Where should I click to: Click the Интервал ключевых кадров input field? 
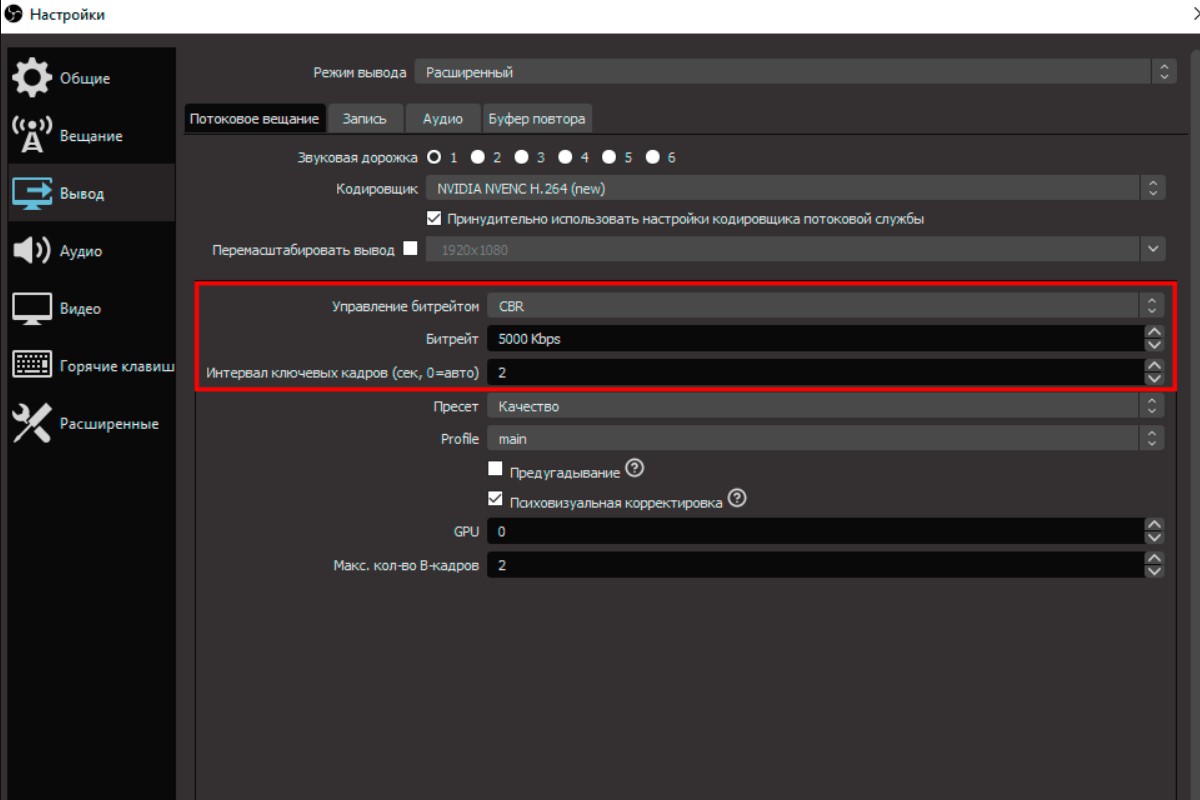(812, 372)
